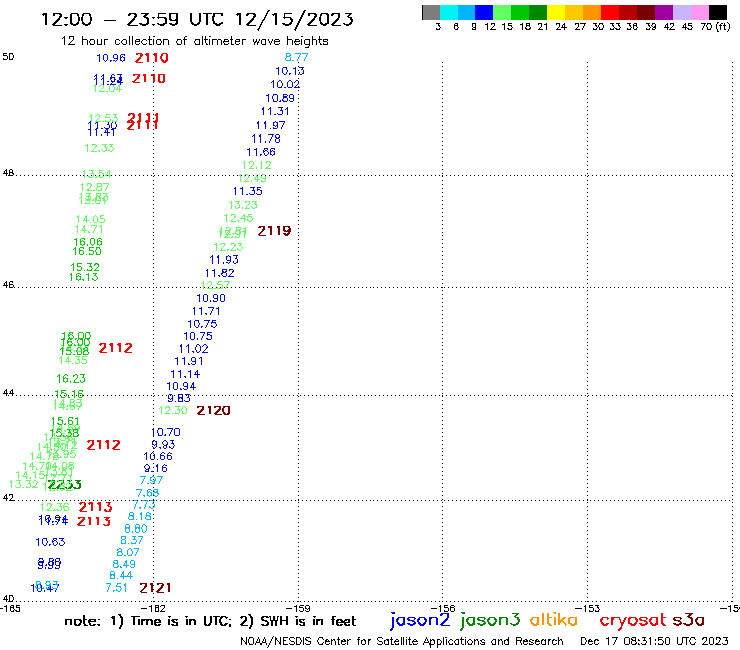Click the 48 latitude axis label
Image resolution: width=740 pixels, height=650 pixels.
8,173
